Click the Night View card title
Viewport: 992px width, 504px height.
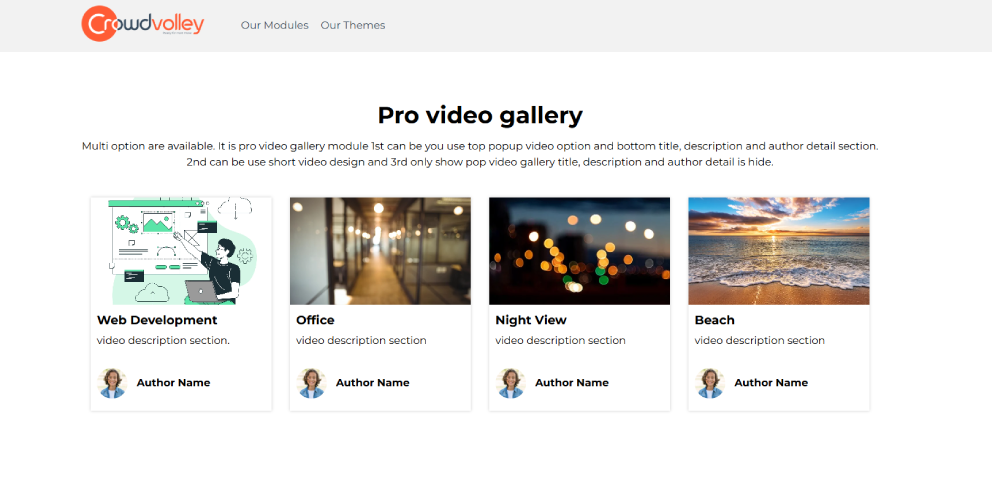coord(531,320)
